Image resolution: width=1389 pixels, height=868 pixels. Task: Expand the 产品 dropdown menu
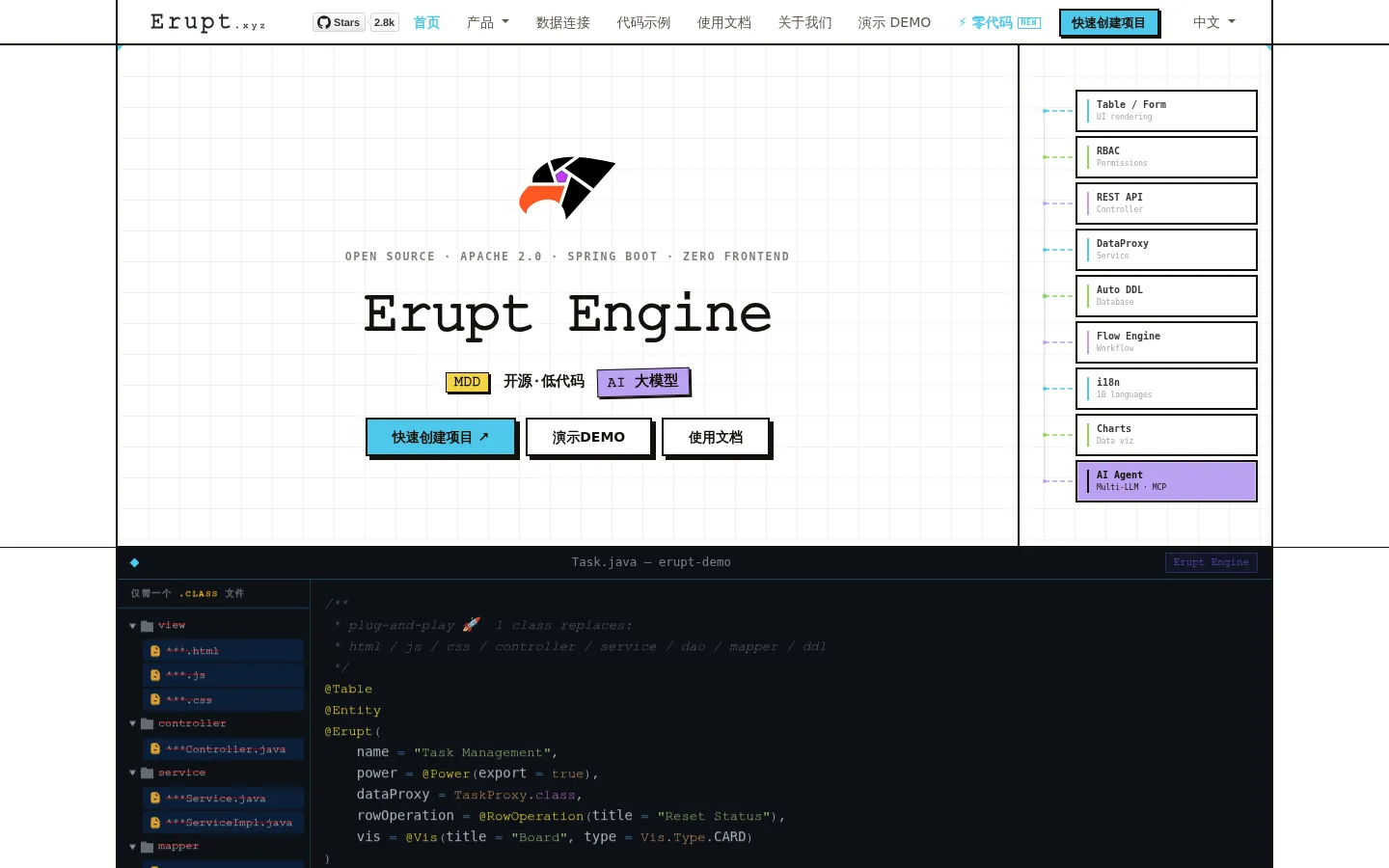(x=487, y=22)
